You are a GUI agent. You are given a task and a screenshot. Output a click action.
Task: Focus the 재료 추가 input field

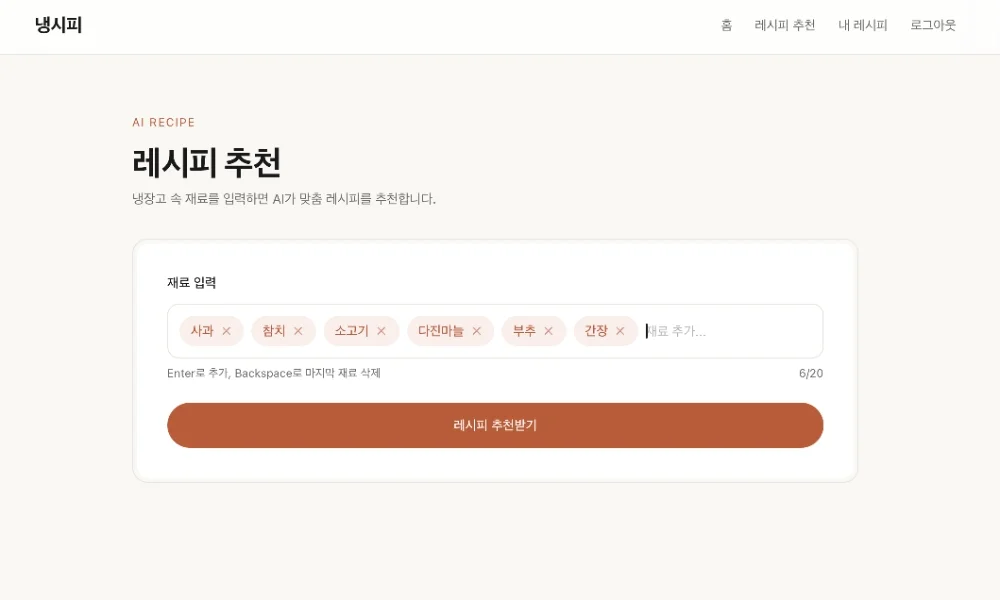pos(730,331)
